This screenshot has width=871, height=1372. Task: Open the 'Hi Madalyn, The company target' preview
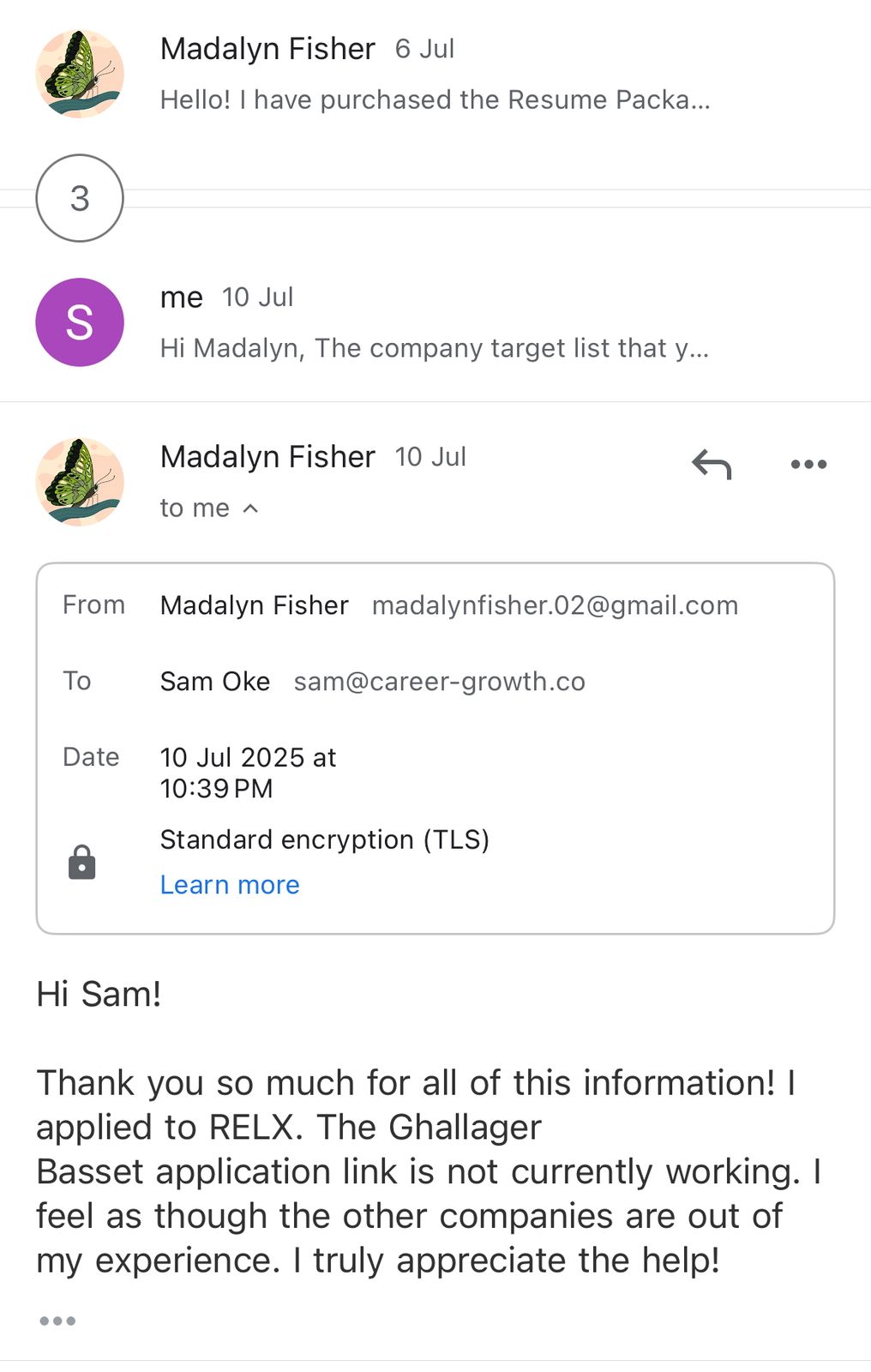(x=434, y=348)
